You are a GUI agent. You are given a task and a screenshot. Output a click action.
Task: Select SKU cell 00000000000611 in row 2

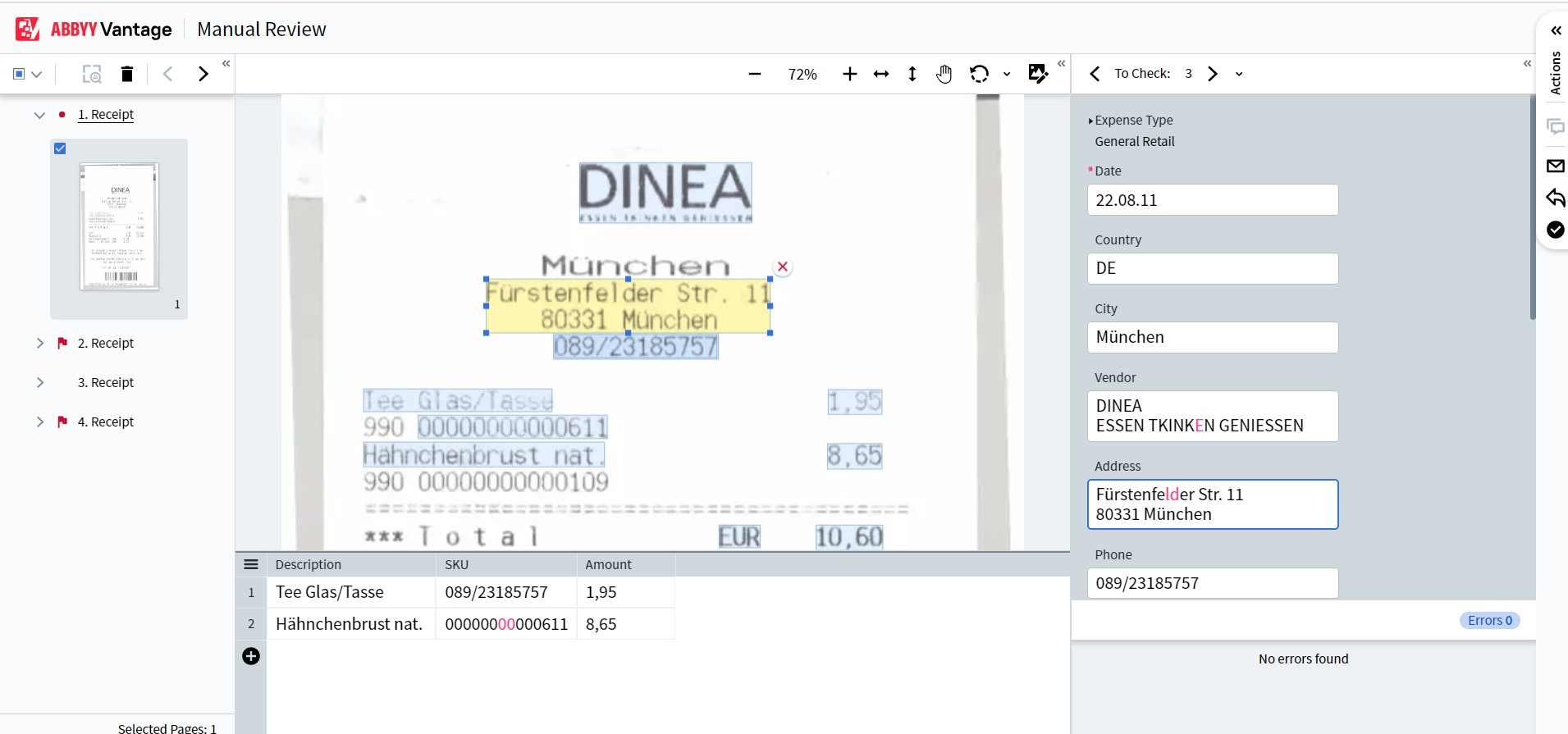pyautogui.click(x=506, y=624)
